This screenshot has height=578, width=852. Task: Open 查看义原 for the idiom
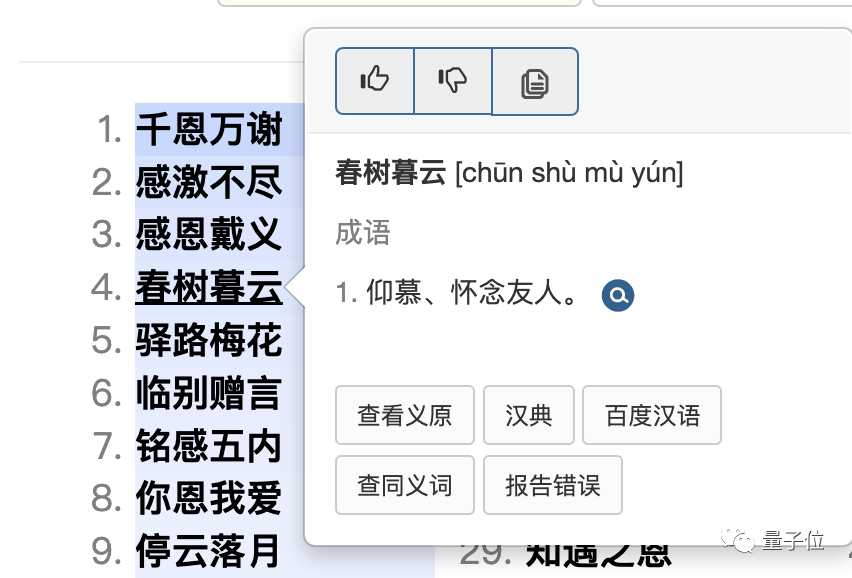point(404,414)
